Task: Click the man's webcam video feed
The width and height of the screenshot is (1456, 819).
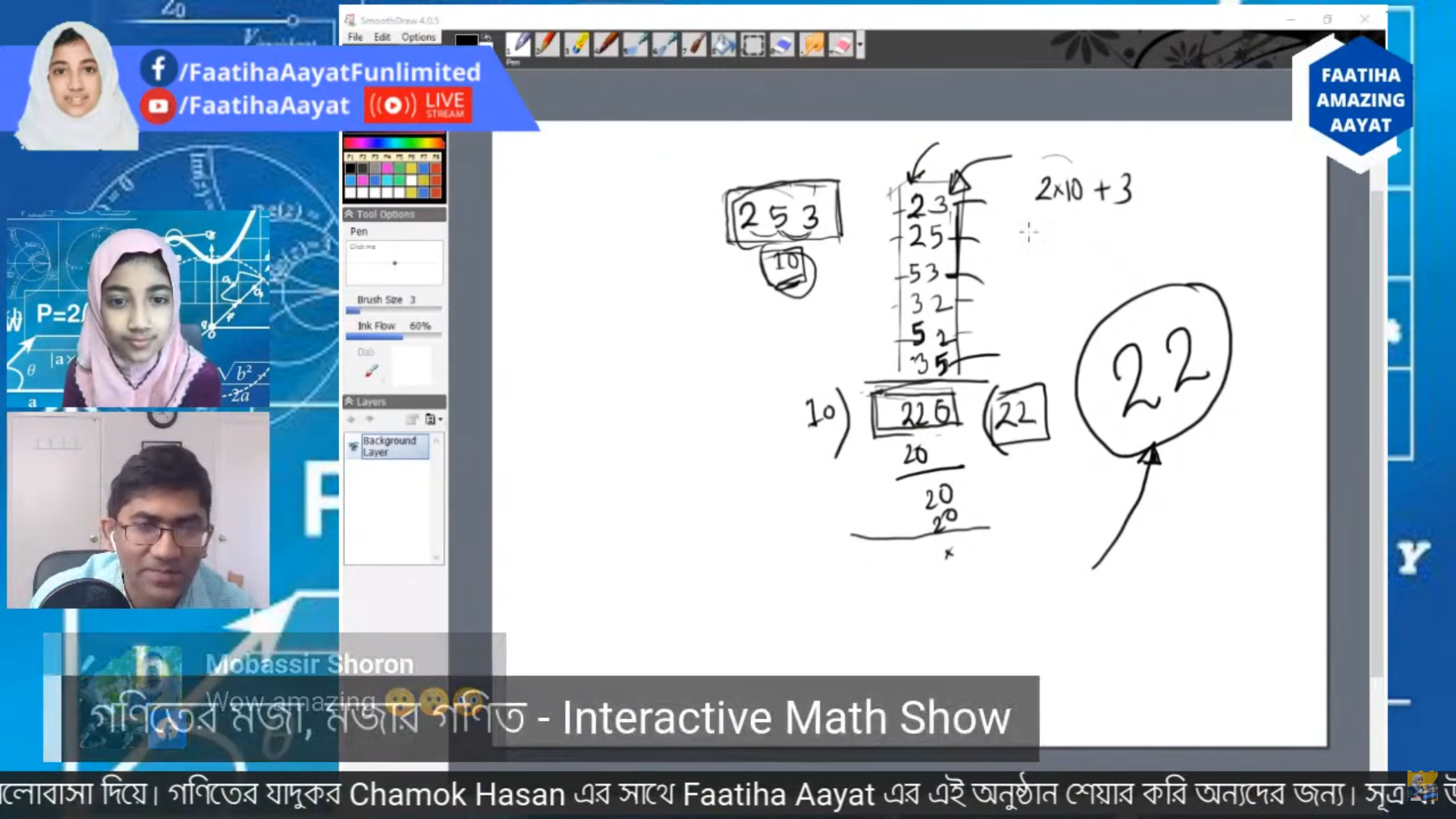Action: (138, 510)
